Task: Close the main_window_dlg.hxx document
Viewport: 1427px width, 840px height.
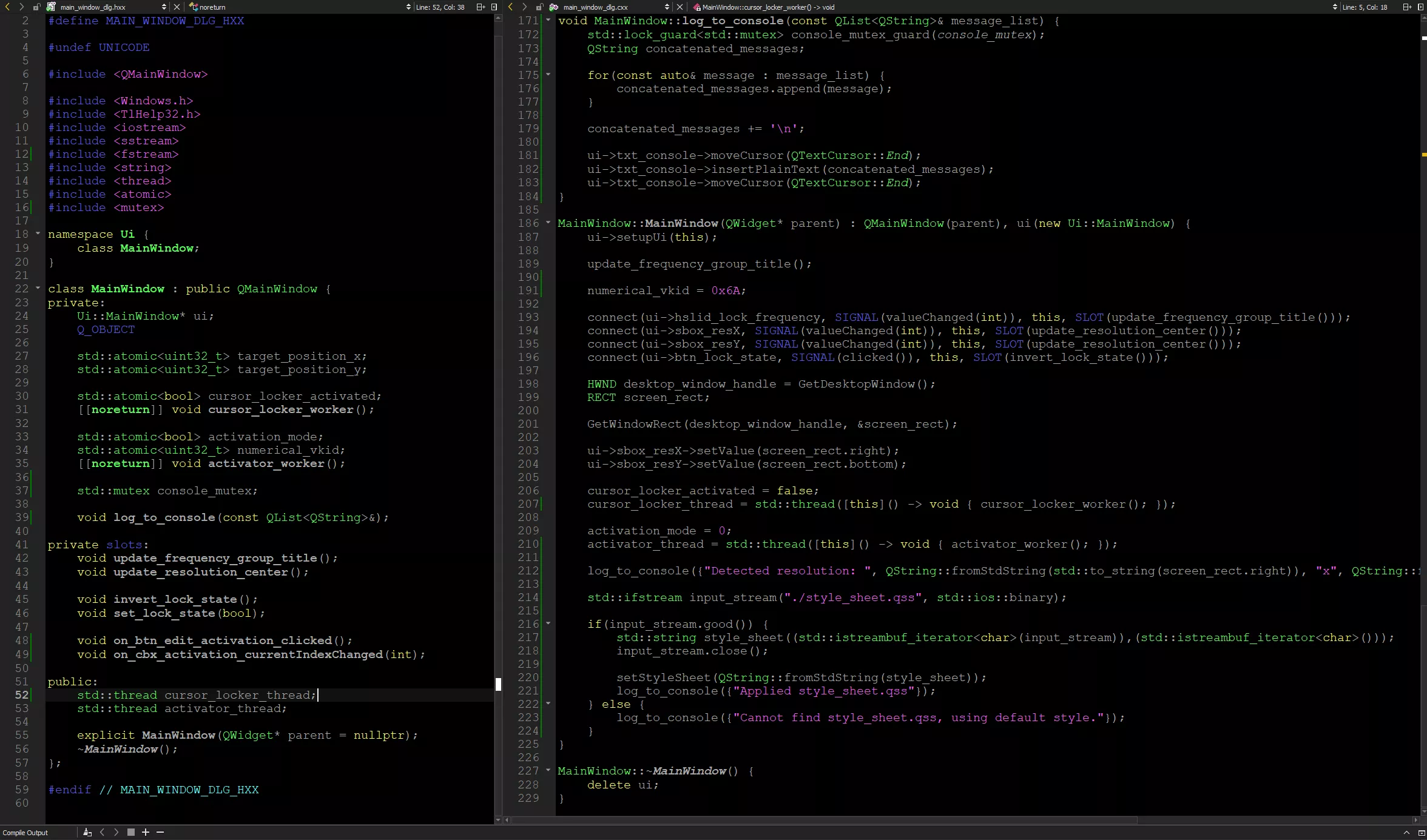Action: point(177,7)
